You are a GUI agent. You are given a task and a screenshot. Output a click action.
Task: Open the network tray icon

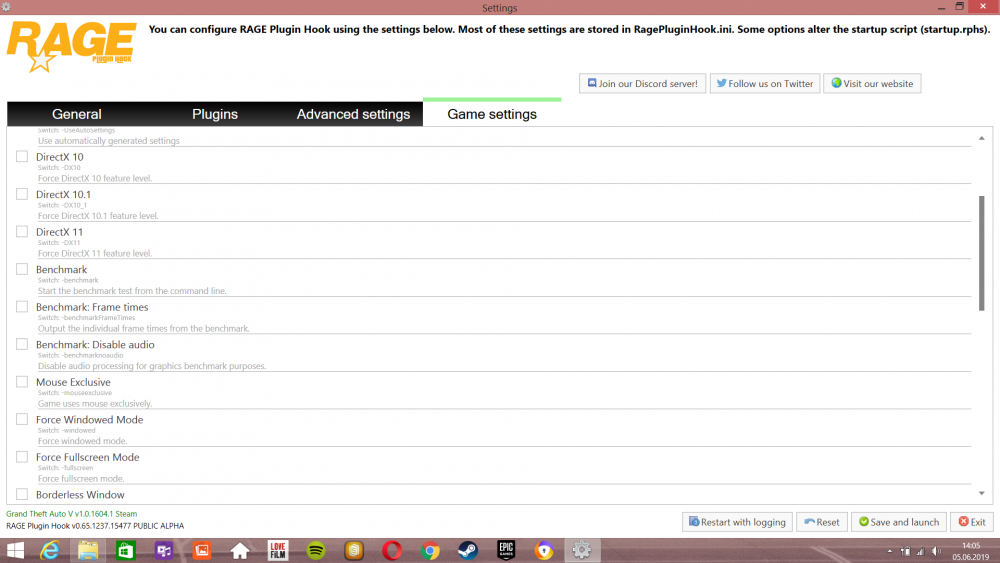point(905,551)
